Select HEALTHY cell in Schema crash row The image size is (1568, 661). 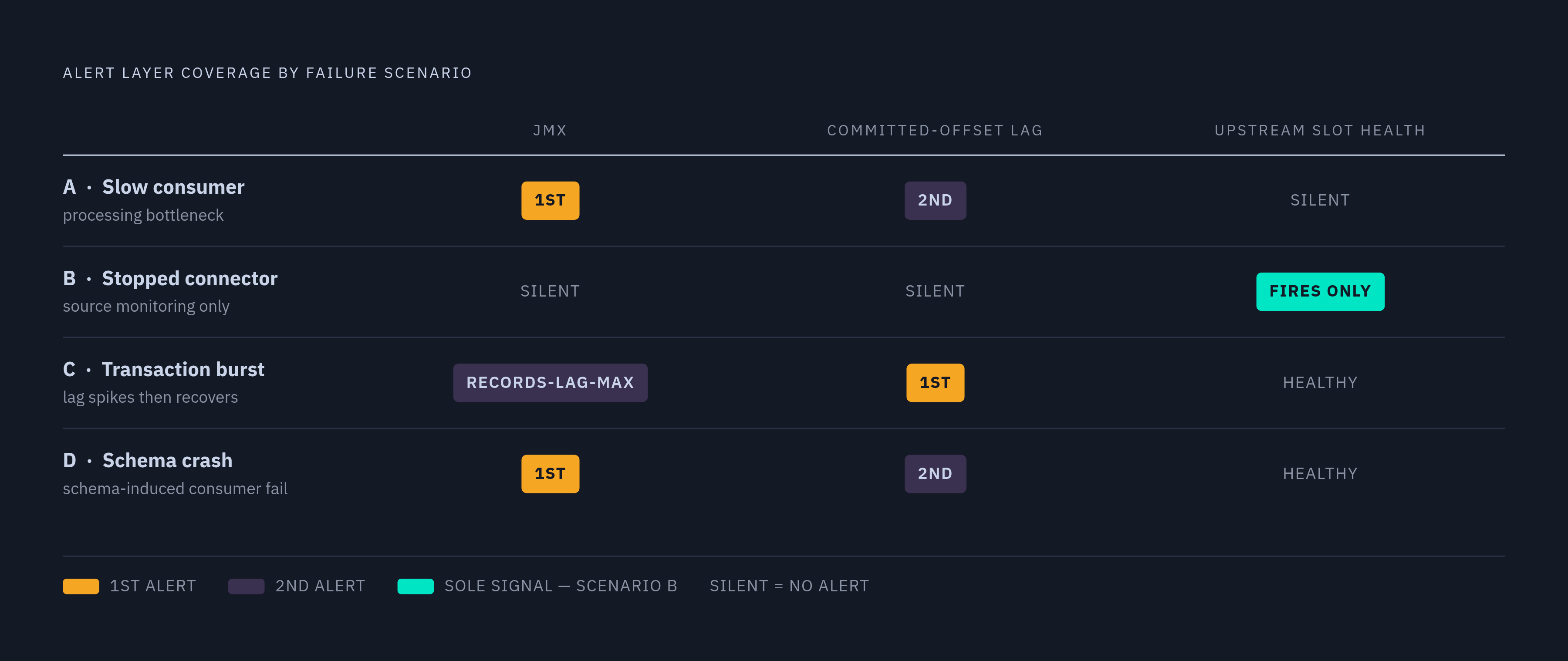[1320, 473]
